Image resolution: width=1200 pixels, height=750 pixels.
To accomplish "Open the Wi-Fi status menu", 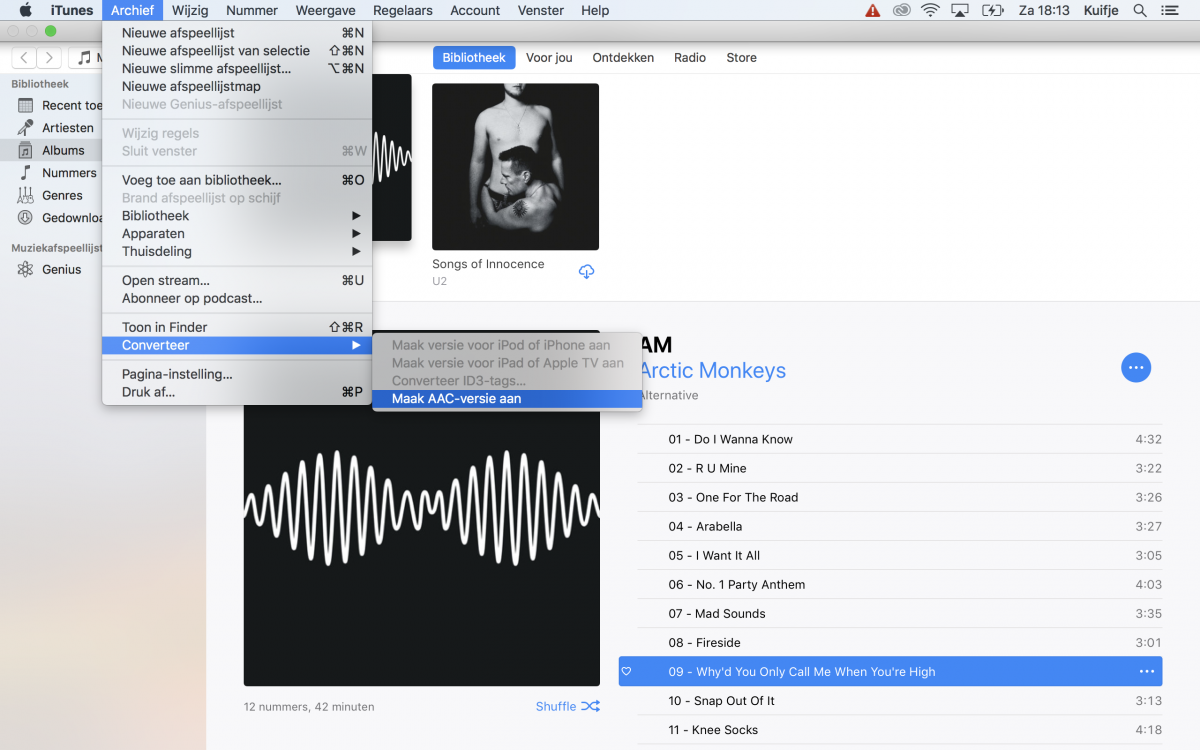I will (x=931, y=10).
